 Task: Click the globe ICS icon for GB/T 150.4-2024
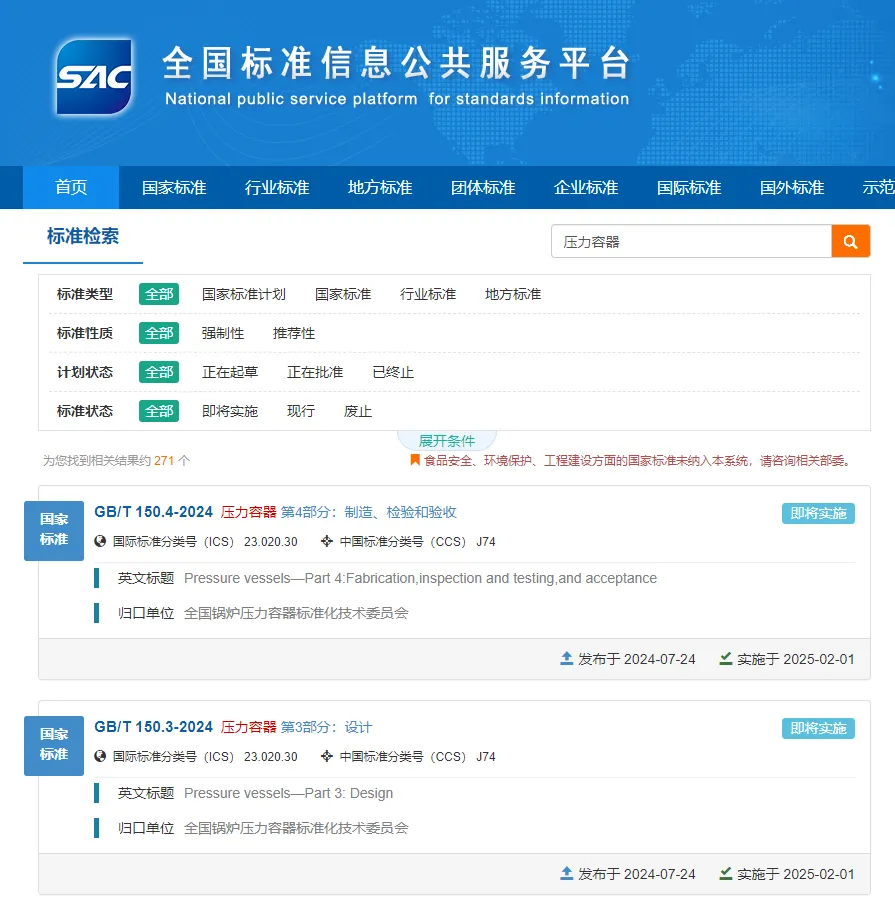pos(100,541)
